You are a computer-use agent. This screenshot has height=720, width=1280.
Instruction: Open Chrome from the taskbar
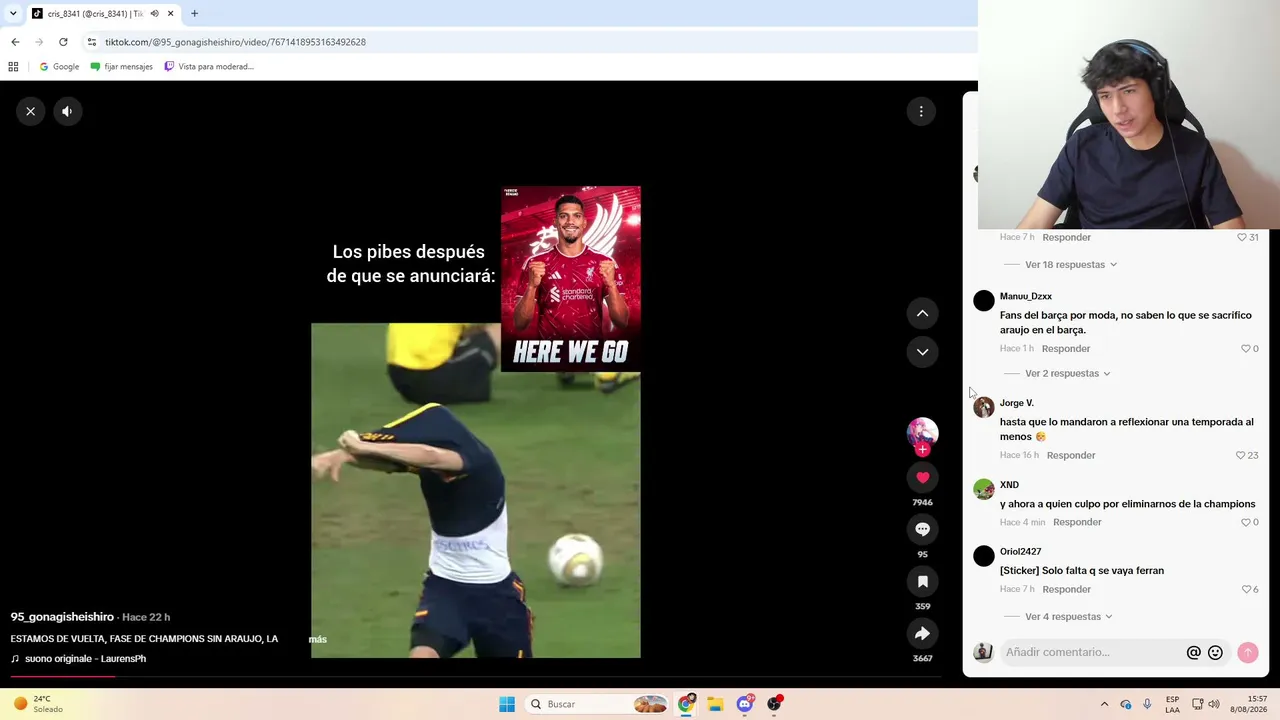686,704
